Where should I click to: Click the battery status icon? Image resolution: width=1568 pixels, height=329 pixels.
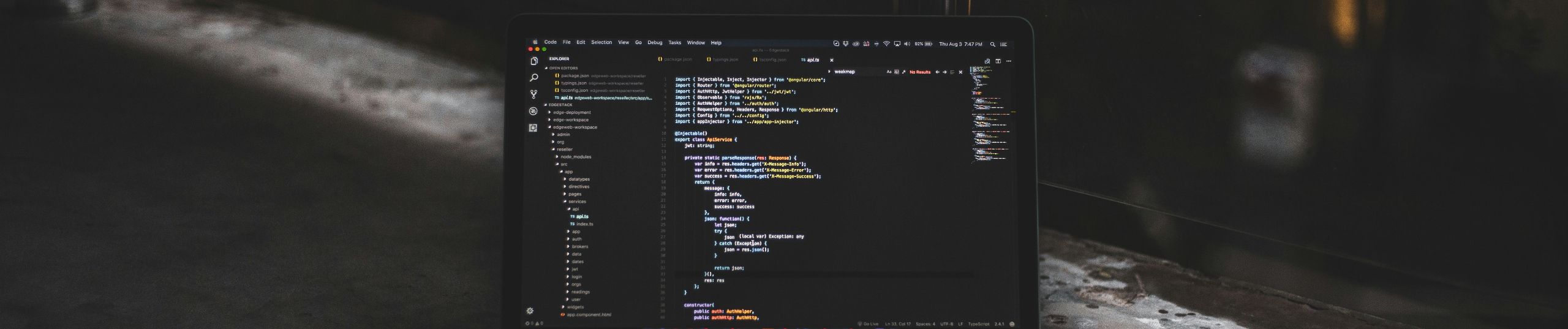point(928,43)
